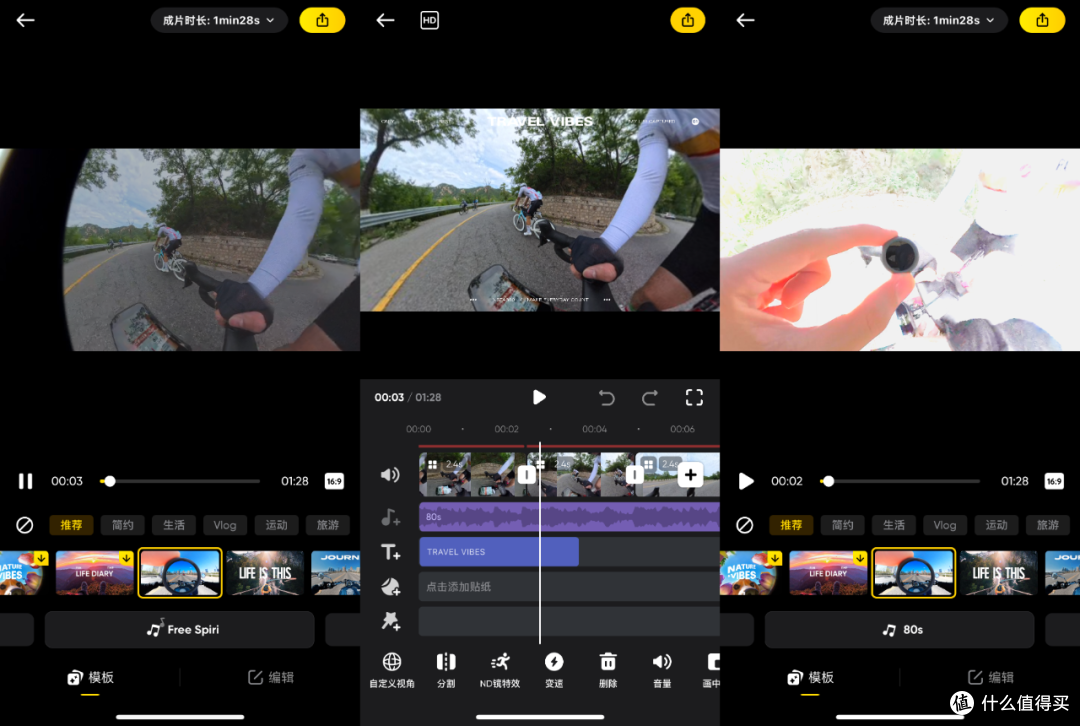Toggle 16:9 aspect ratio on left screen
Screen dimensions: 1080x726
(334, 481)
